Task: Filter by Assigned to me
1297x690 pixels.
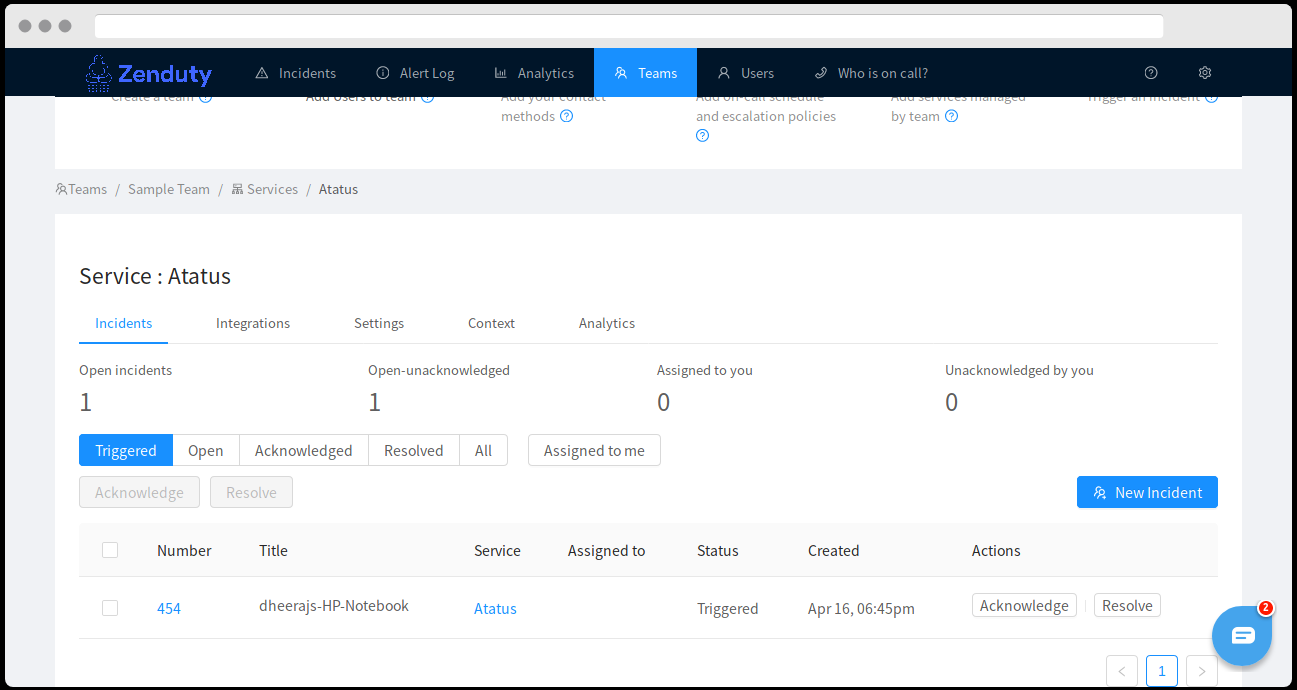Action: click(x=594, y=450)
